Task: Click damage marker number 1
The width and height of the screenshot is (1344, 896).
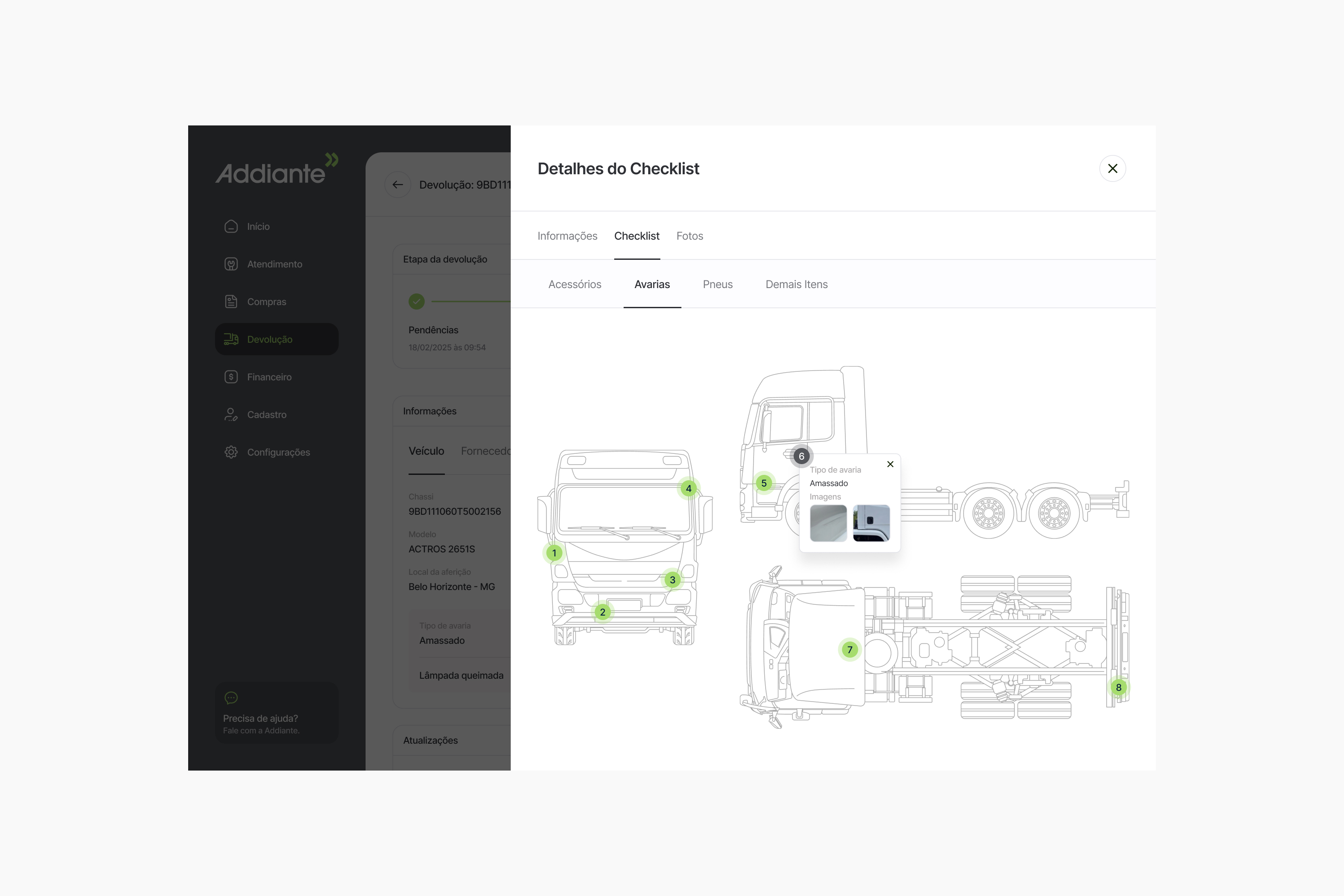Action: pyautogui.click(x=554, y=553)
